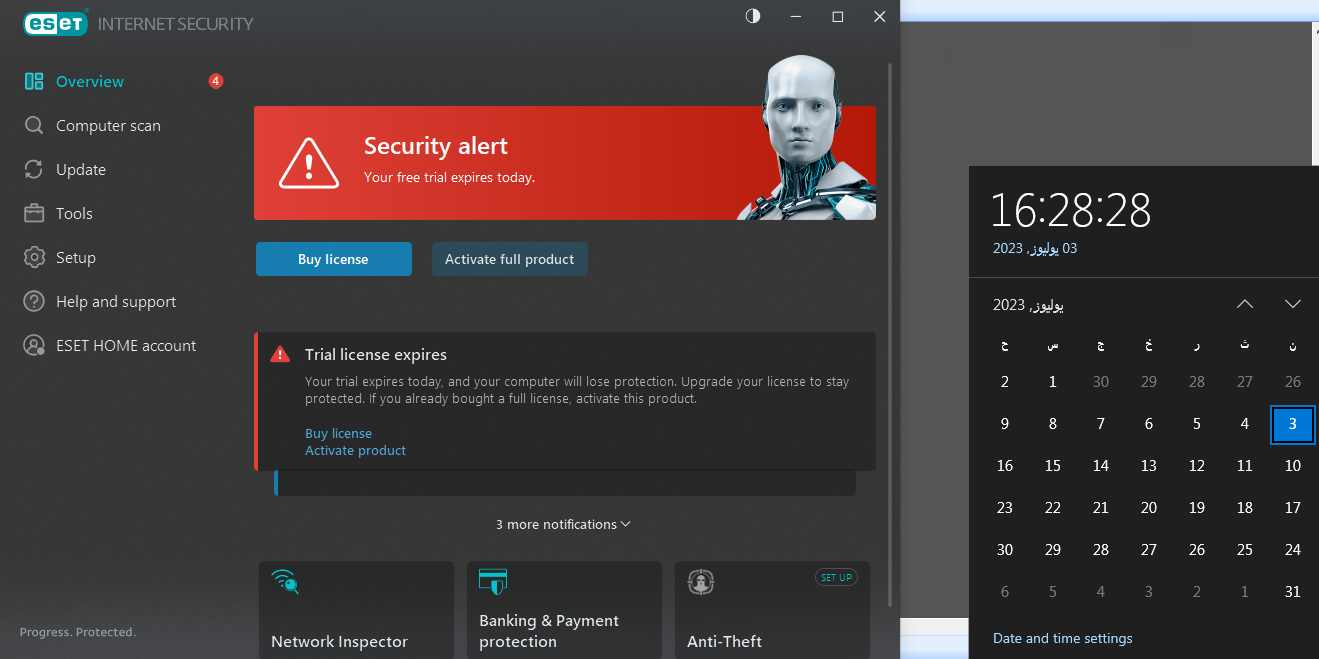Select date 20 in the calendar

[1149, 508]
